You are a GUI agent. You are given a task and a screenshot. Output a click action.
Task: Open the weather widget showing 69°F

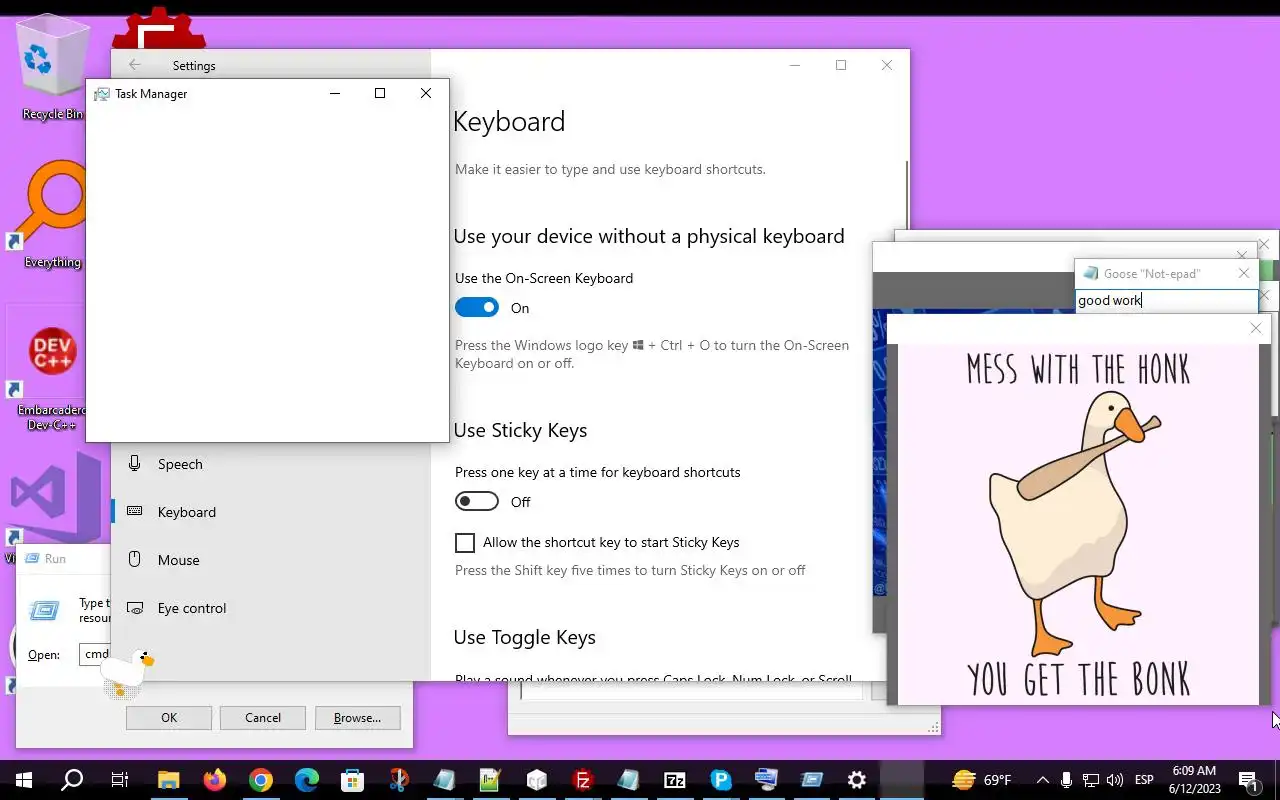coord(982,780)
